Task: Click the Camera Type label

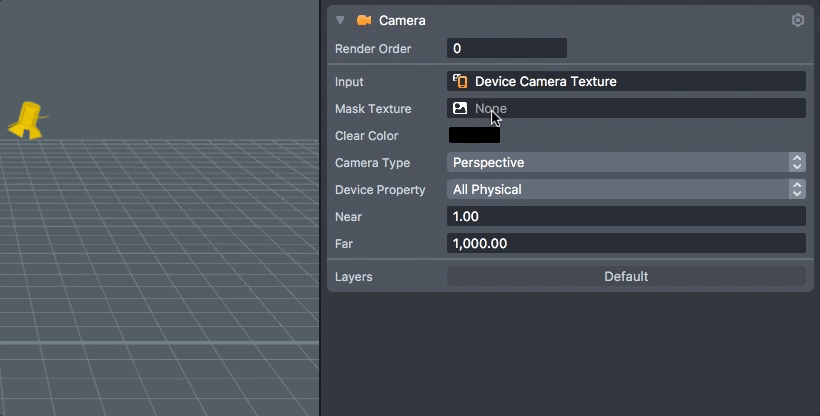Action: click(372, 163)
